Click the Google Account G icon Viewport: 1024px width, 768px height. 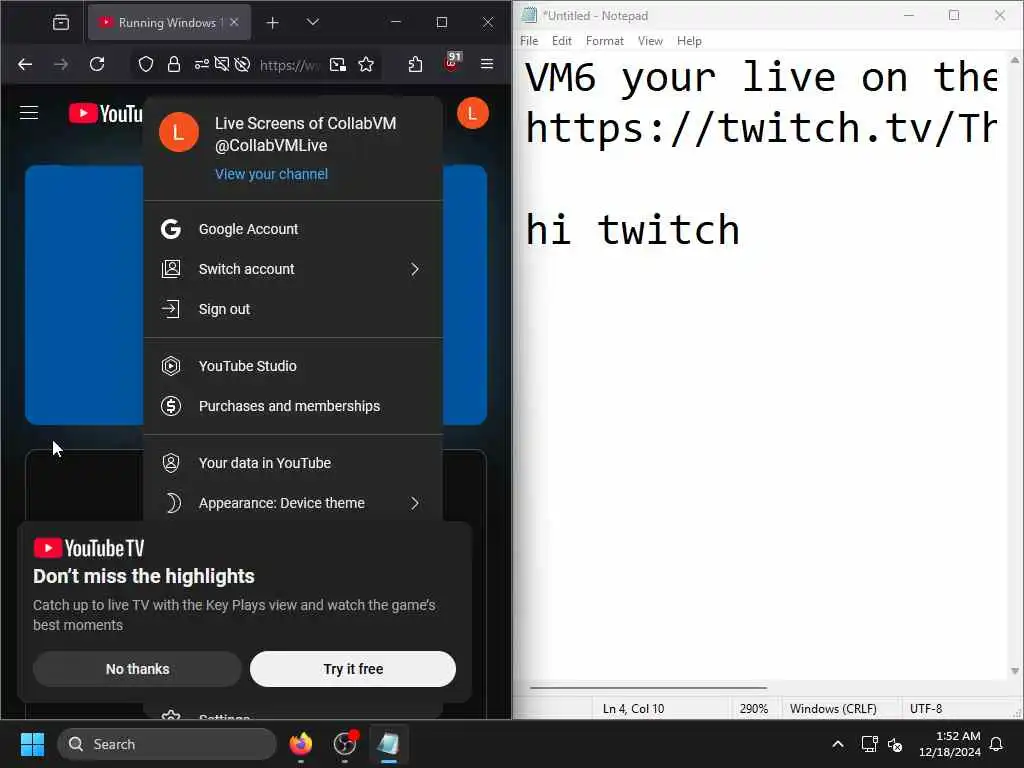(171, 229)
